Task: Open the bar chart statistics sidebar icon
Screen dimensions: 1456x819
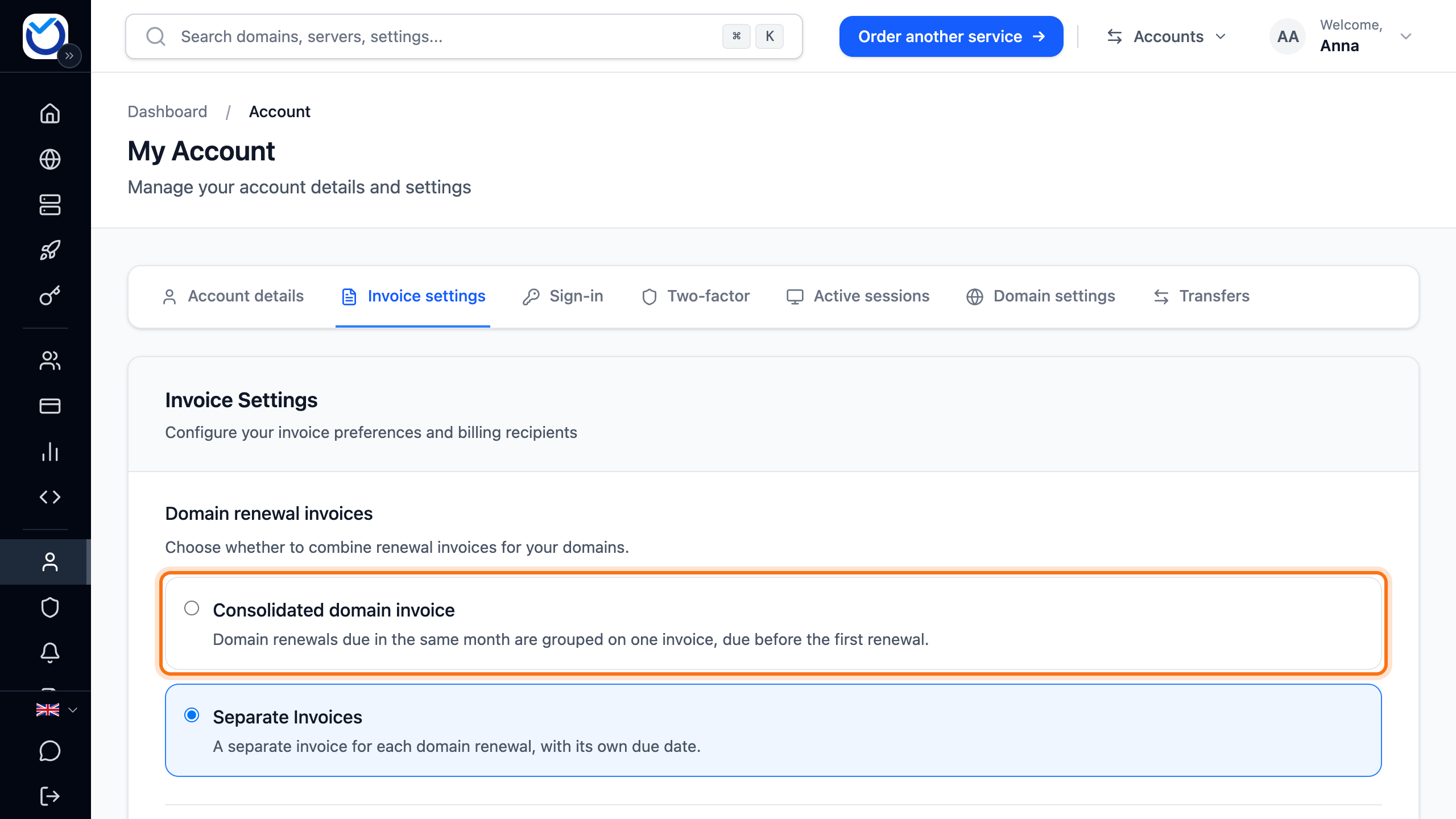Action: tap(50, 452)
